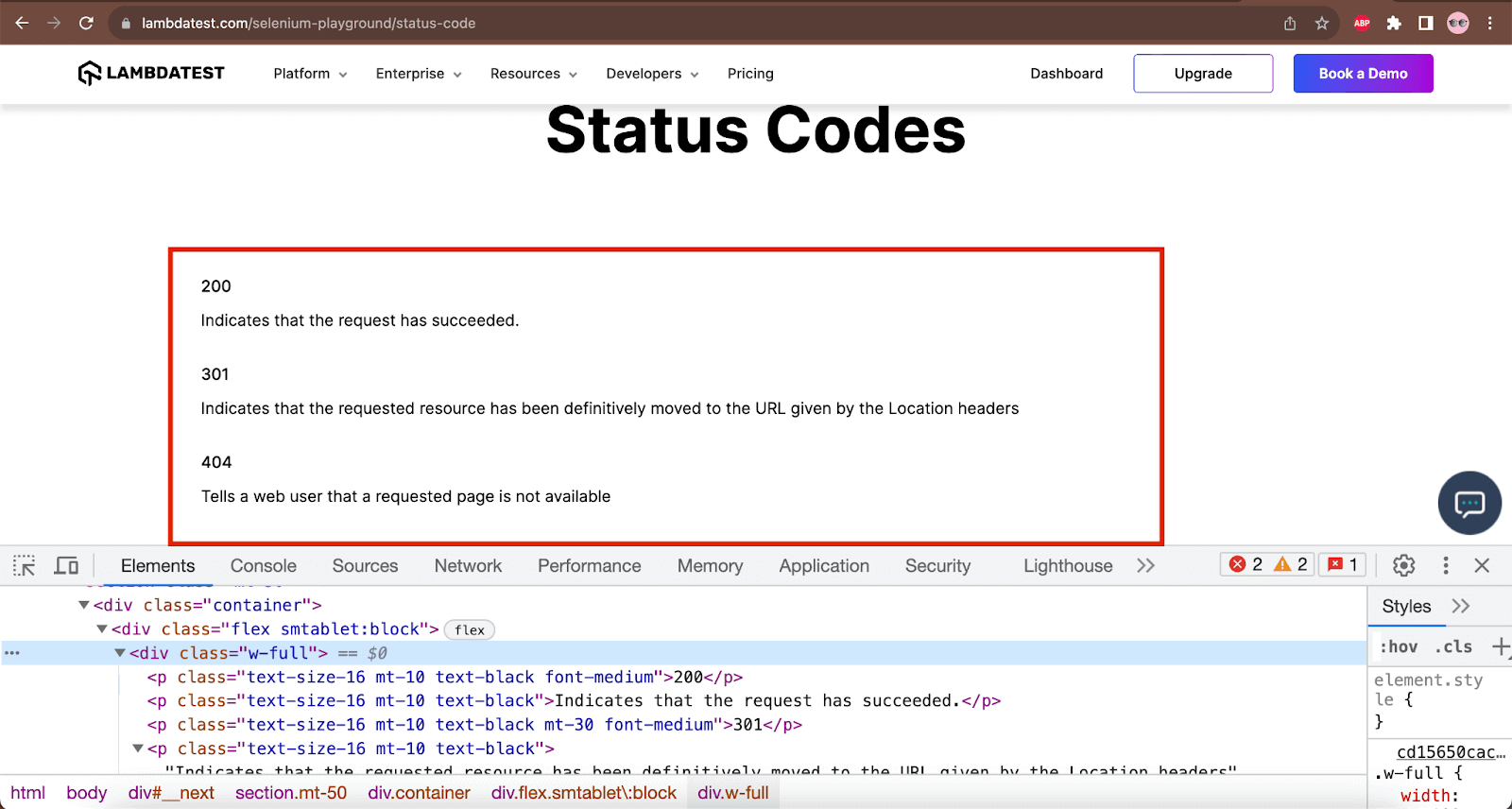Switch to the Lighthouse tab

[x=1068, y=565]
